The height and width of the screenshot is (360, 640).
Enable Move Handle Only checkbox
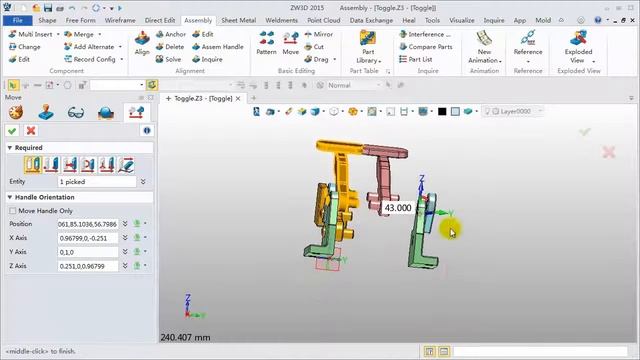coord(13,211)
